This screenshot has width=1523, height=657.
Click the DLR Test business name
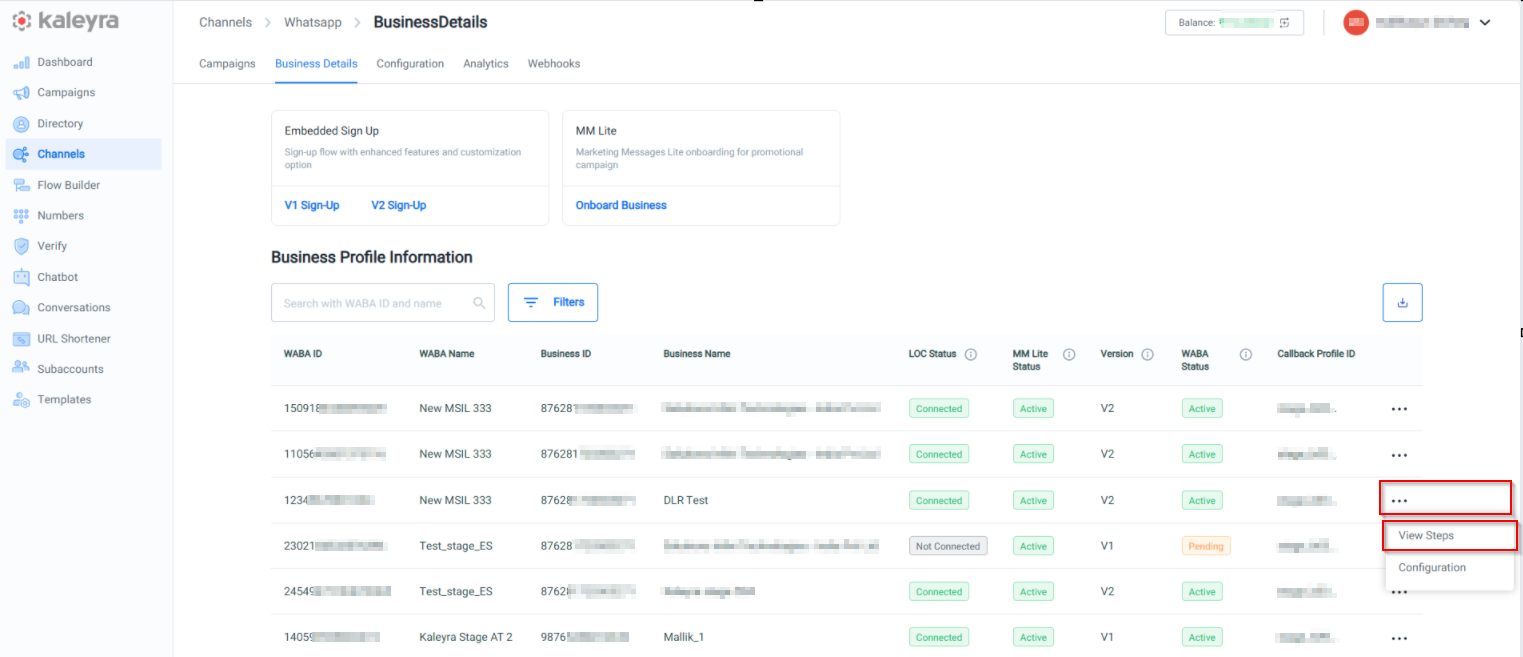686,500
